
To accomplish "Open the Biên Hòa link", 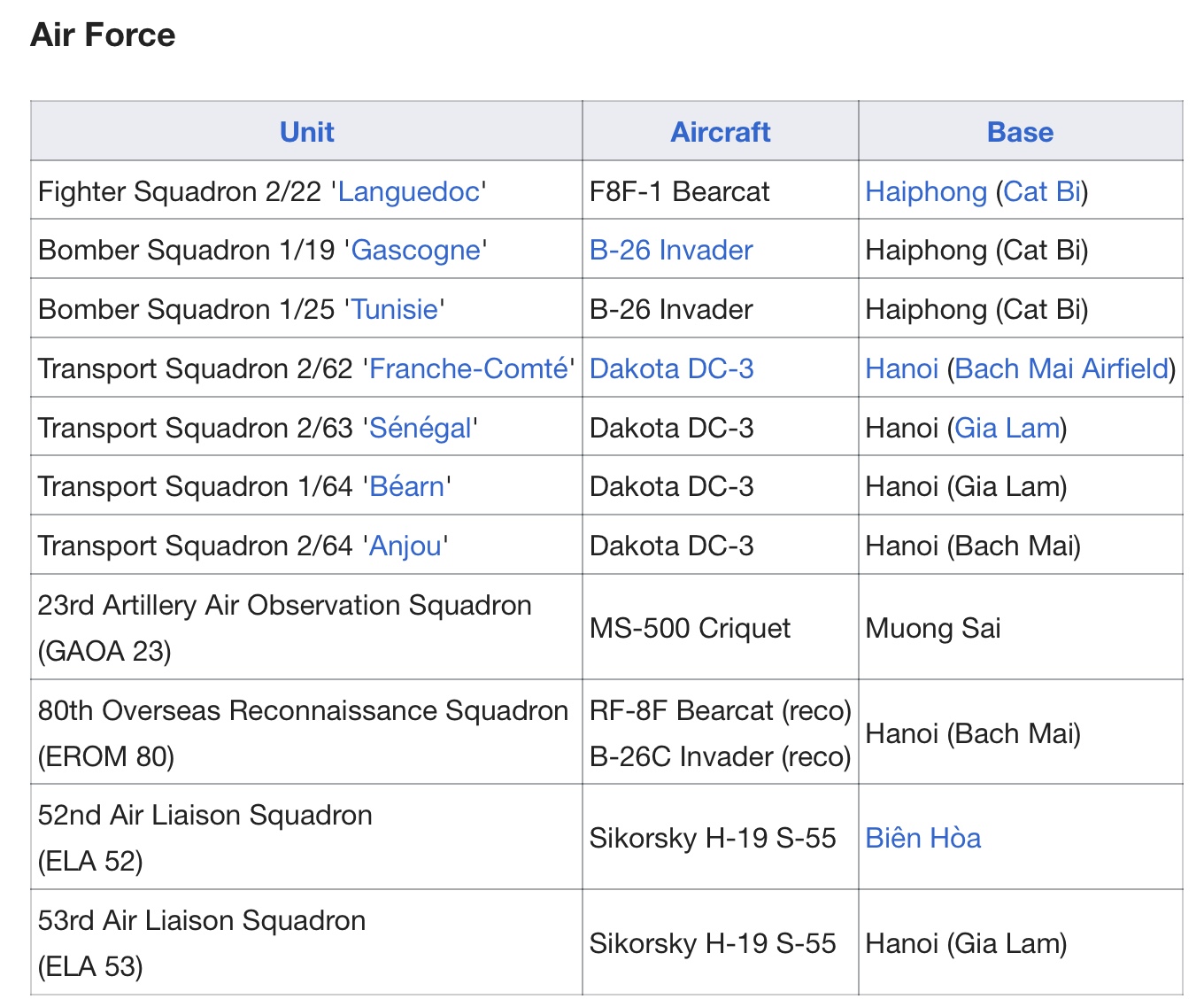I will (x=923, y=838).
